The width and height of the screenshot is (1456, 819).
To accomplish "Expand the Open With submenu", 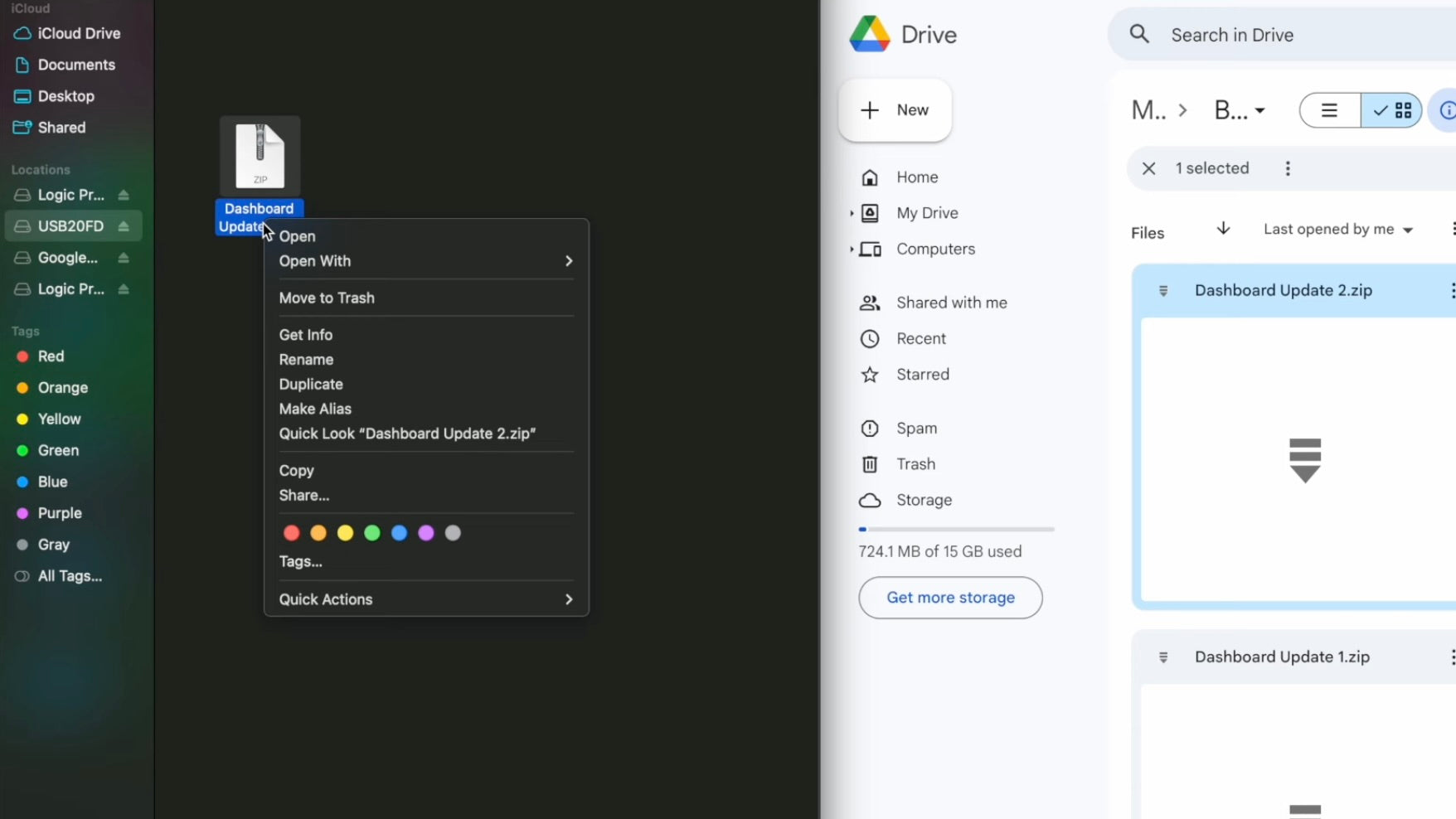I will click(568, 261).
